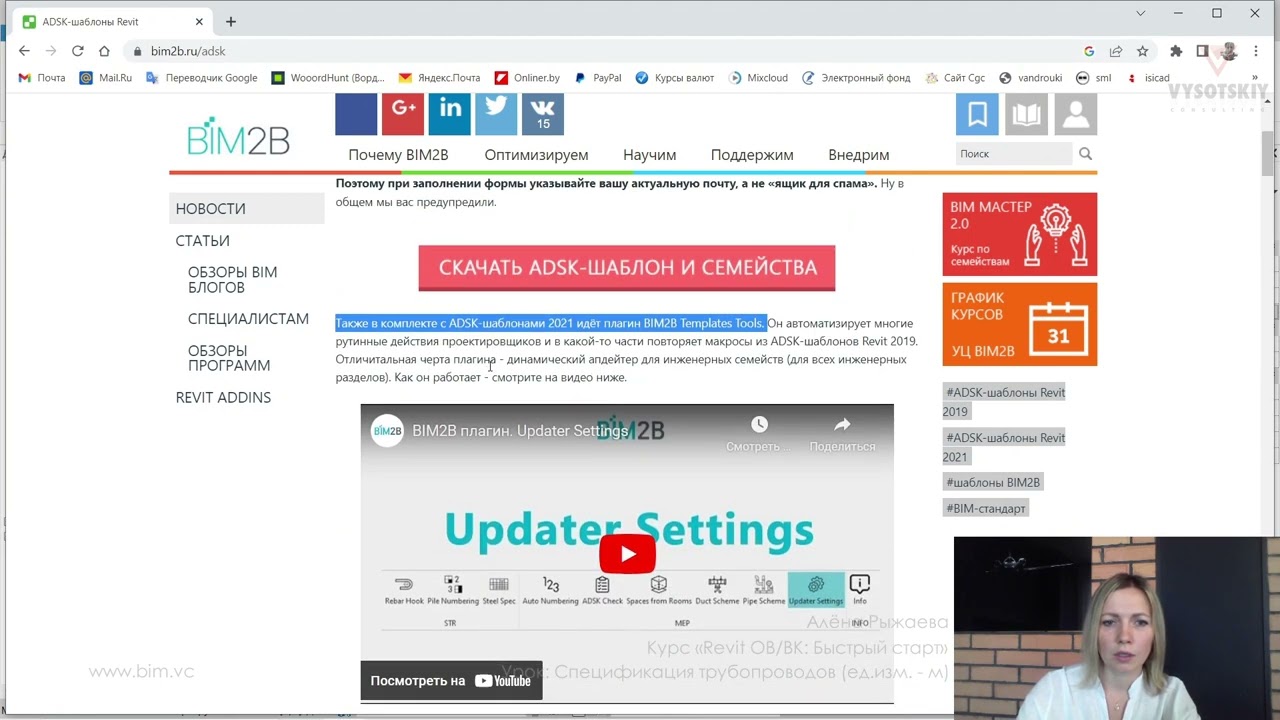Share the page via Google+ icon
The width and height of the screenshot is (1280, 720).
pos(403,114)
